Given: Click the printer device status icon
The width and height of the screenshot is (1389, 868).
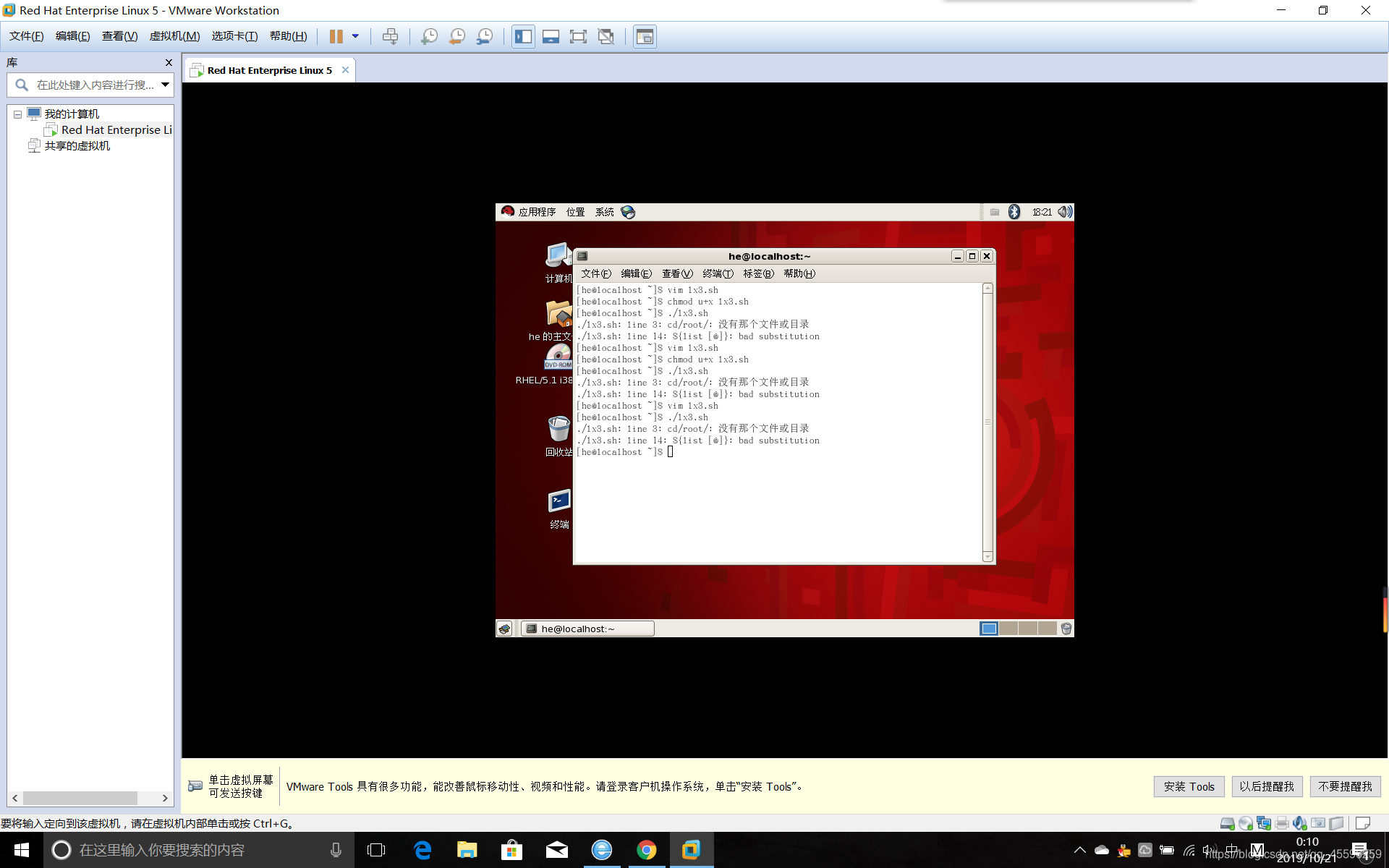Looking at the screenshot, I should coord(1282,823).
